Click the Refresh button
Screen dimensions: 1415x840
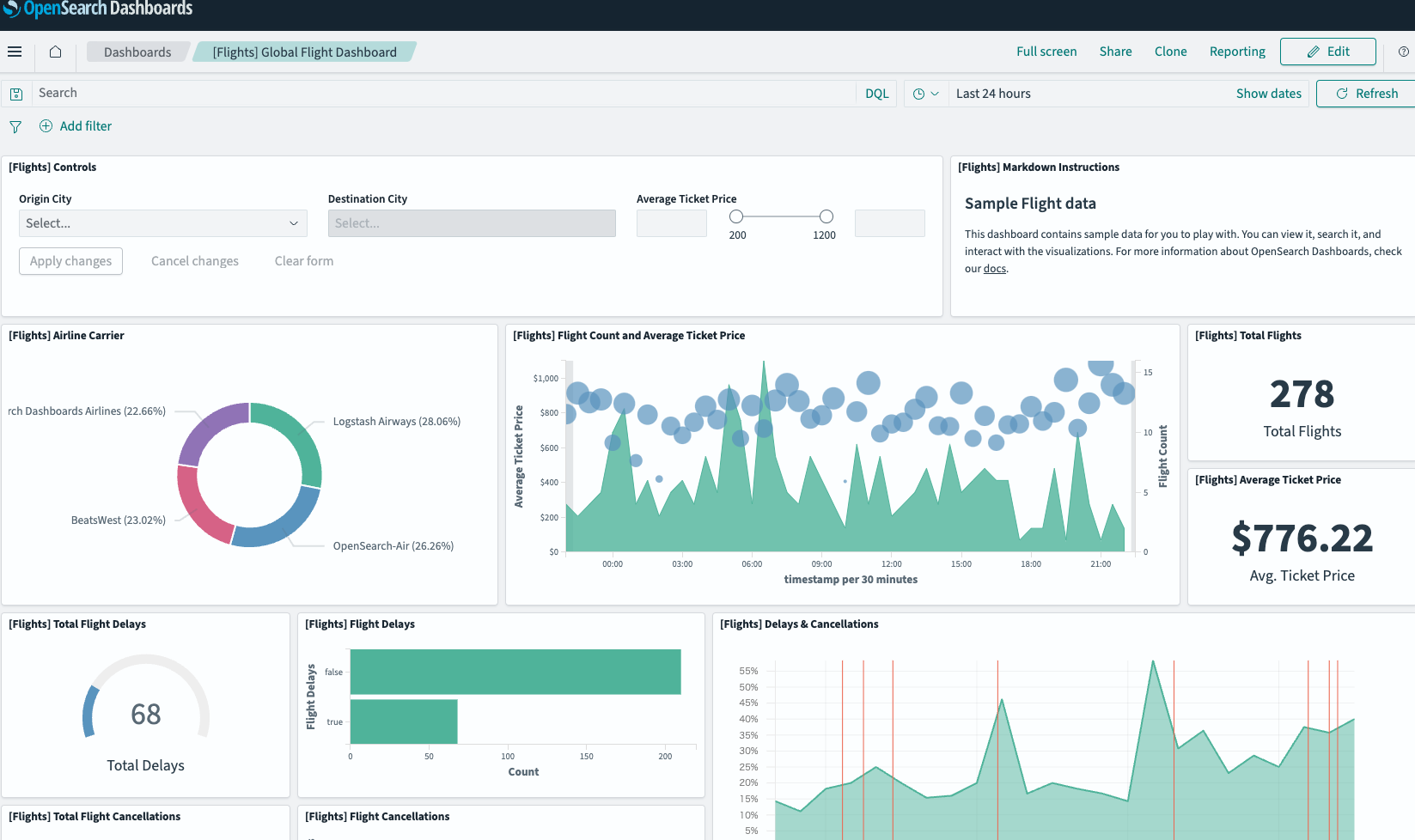[1367, 94]
